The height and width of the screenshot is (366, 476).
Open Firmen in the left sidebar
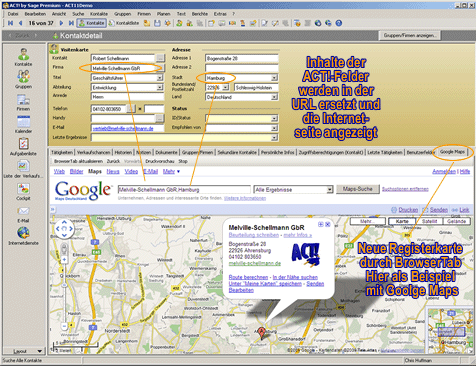23,102
